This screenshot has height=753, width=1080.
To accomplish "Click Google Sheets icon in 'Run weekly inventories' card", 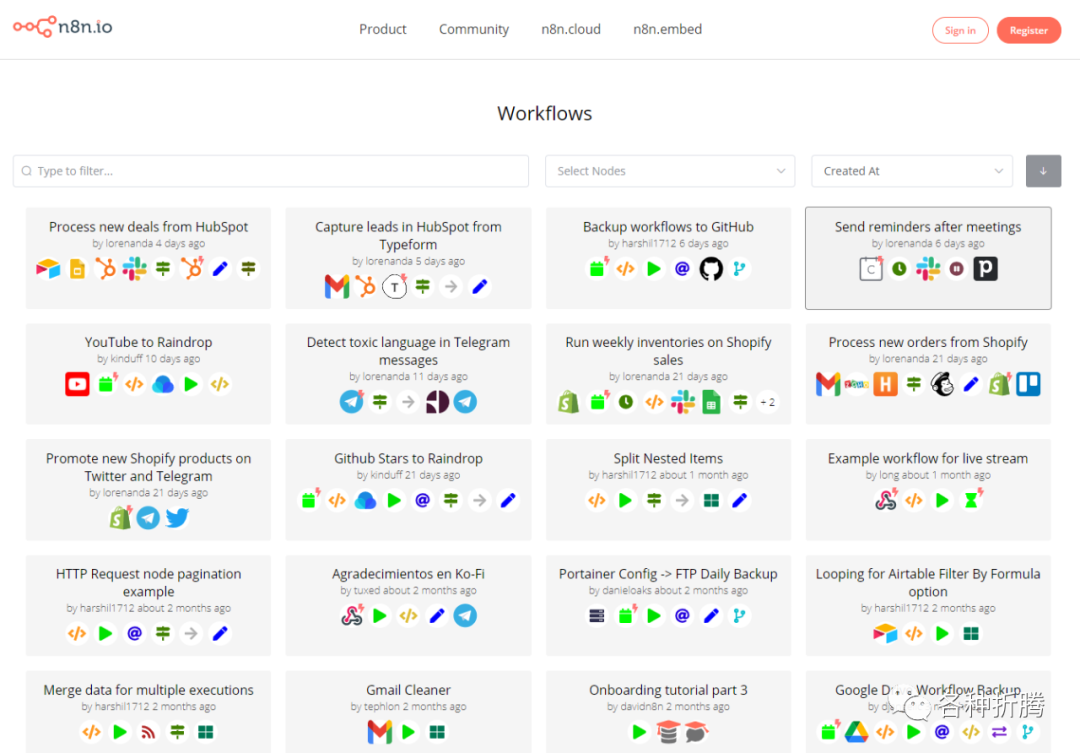I will click(711, 402).
